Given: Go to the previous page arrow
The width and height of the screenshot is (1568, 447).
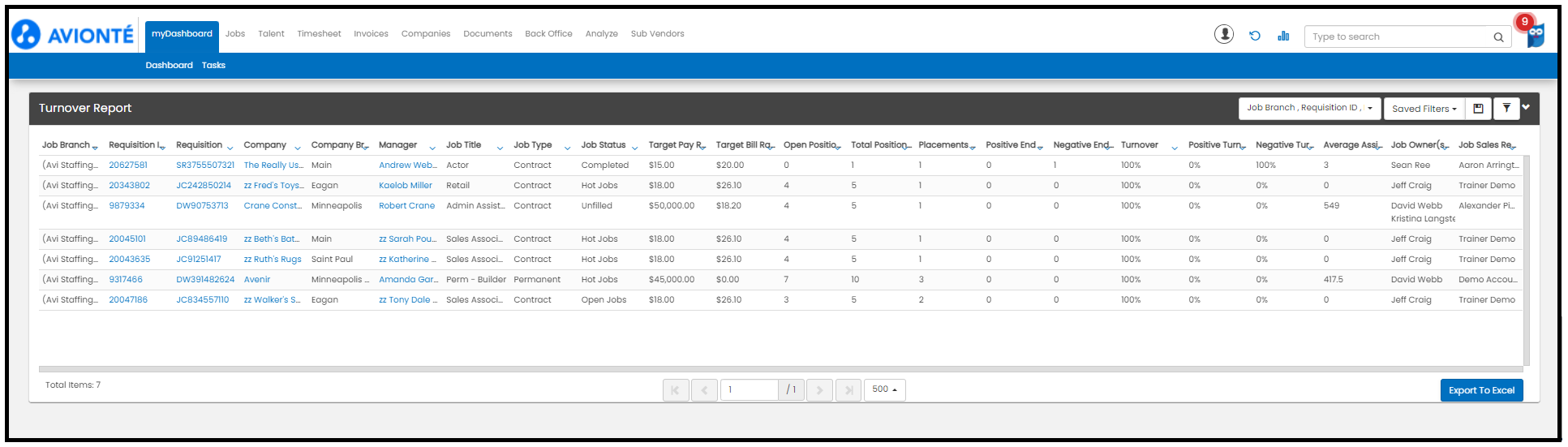Looking at the screenshot, I should [x=704, y=390].
